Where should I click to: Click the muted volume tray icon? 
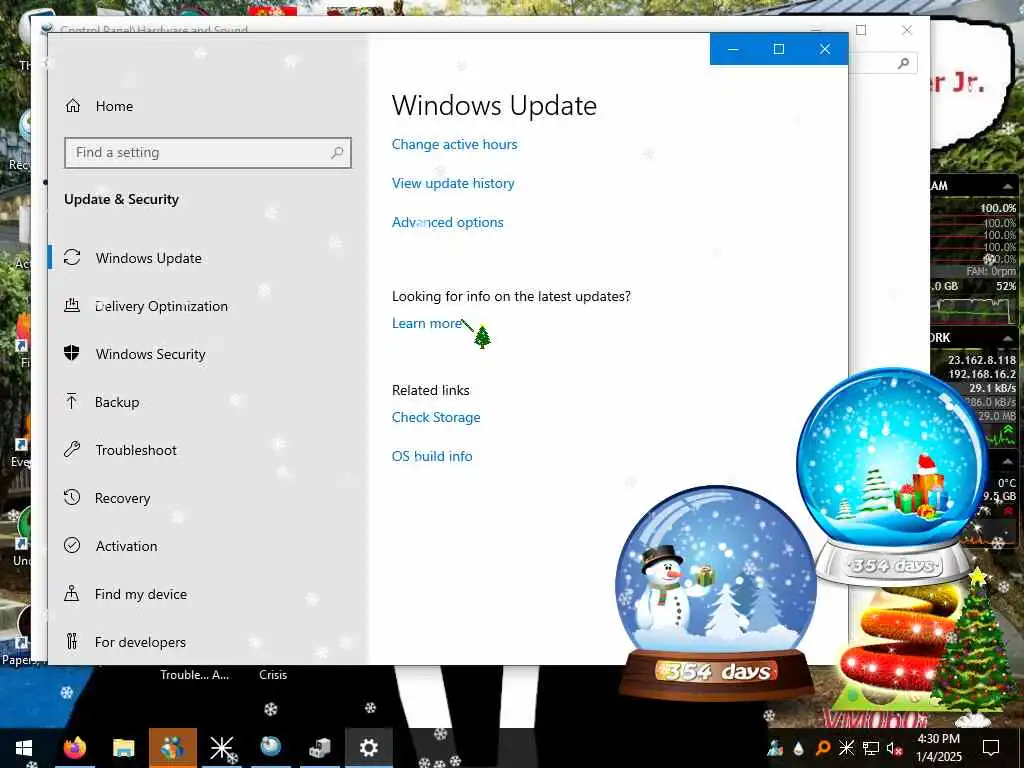894,748
